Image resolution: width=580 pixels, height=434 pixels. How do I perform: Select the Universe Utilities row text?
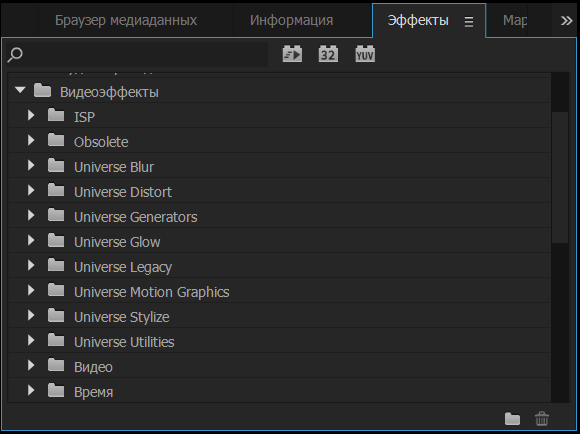tap(124, 342)
